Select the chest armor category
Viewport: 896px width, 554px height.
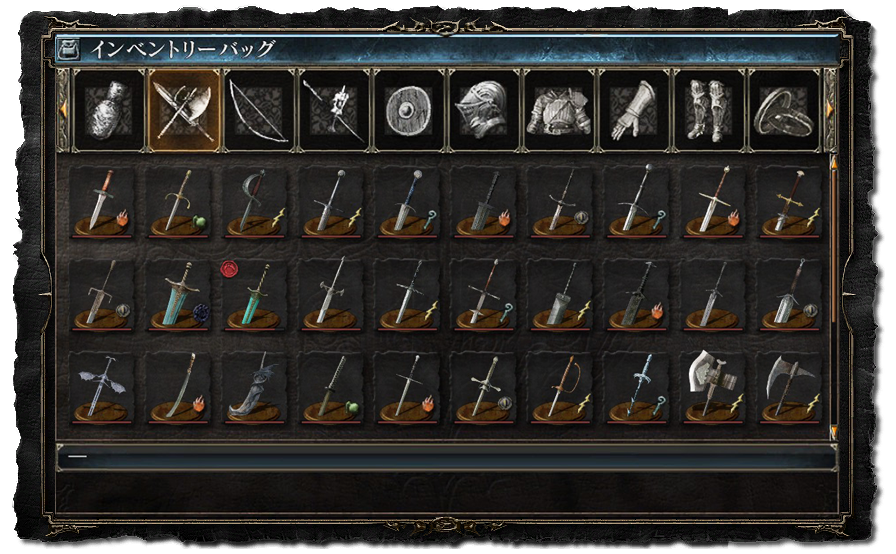[x=559, y=111]
